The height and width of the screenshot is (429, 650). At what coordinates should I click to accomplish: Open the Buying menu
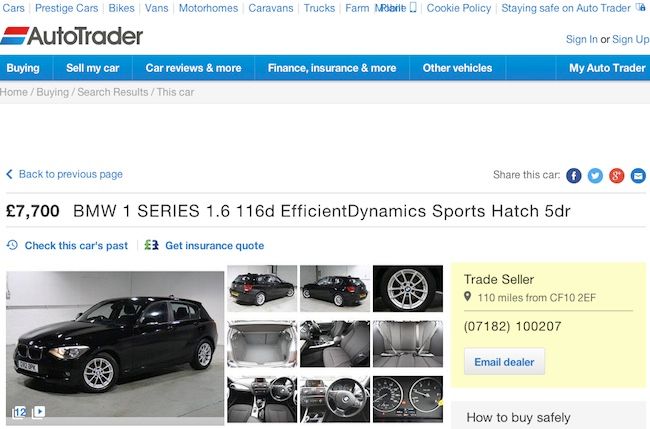(23, 68)
